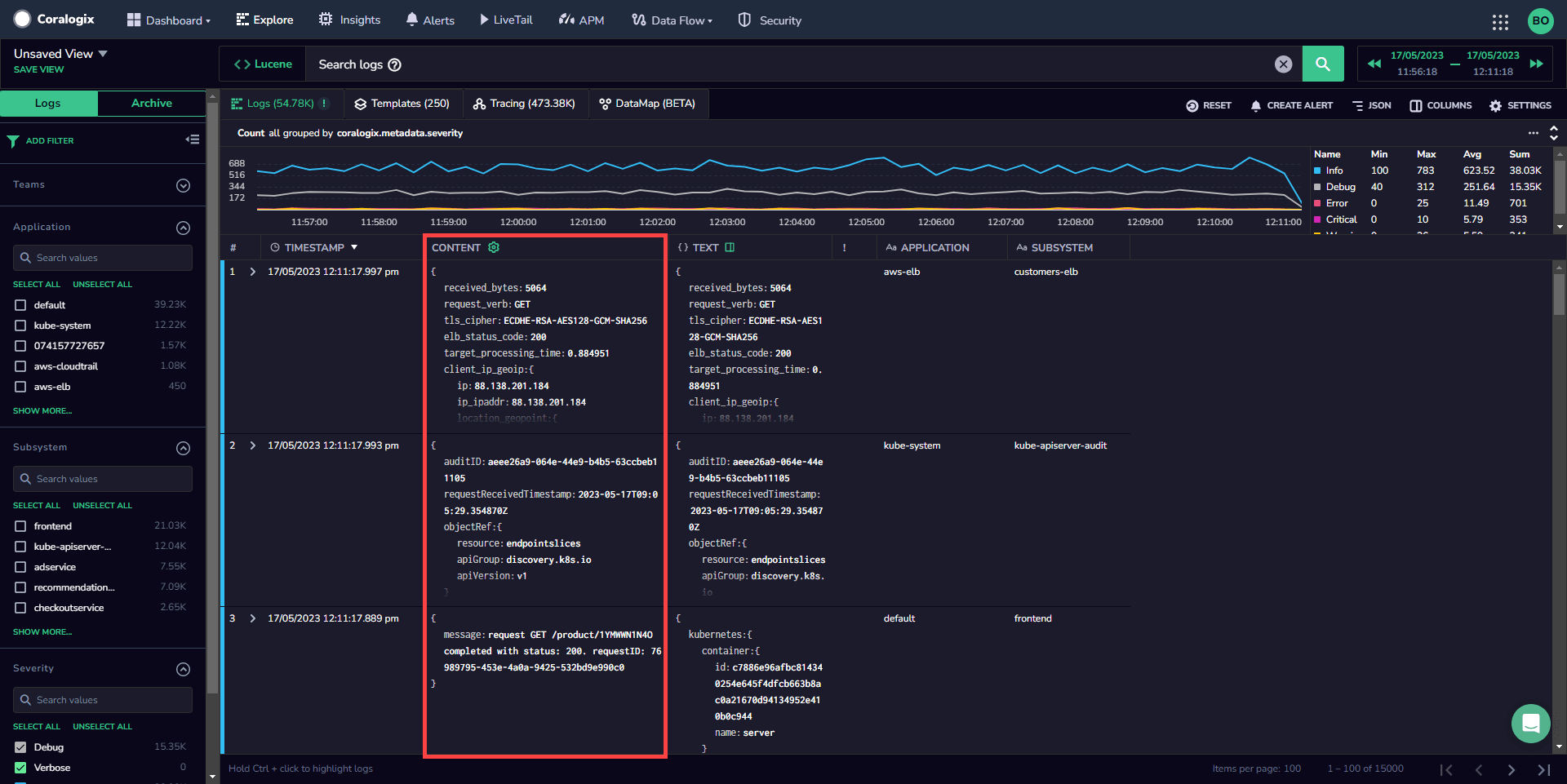Viewport: 1567px width, 784px height.
Task: Click CREATE ALERT with the bell icon
Action: pyautogui.click(x=1291, y=105)
